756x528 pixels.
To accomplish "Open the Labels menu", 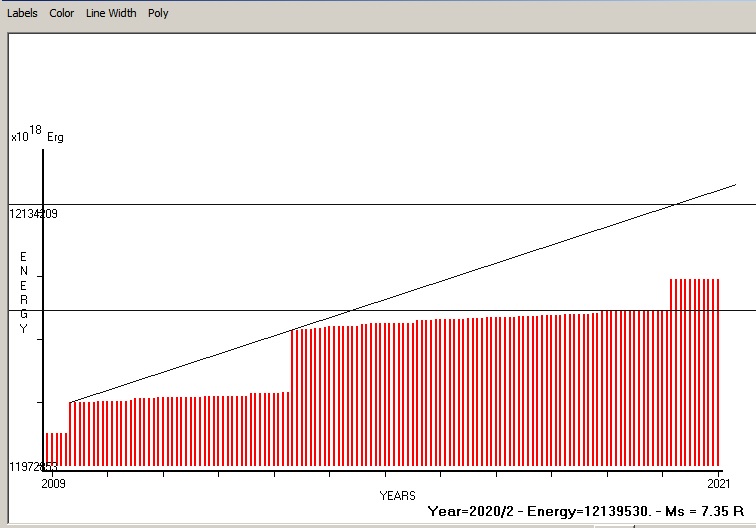I will click(x=22, y=13).
